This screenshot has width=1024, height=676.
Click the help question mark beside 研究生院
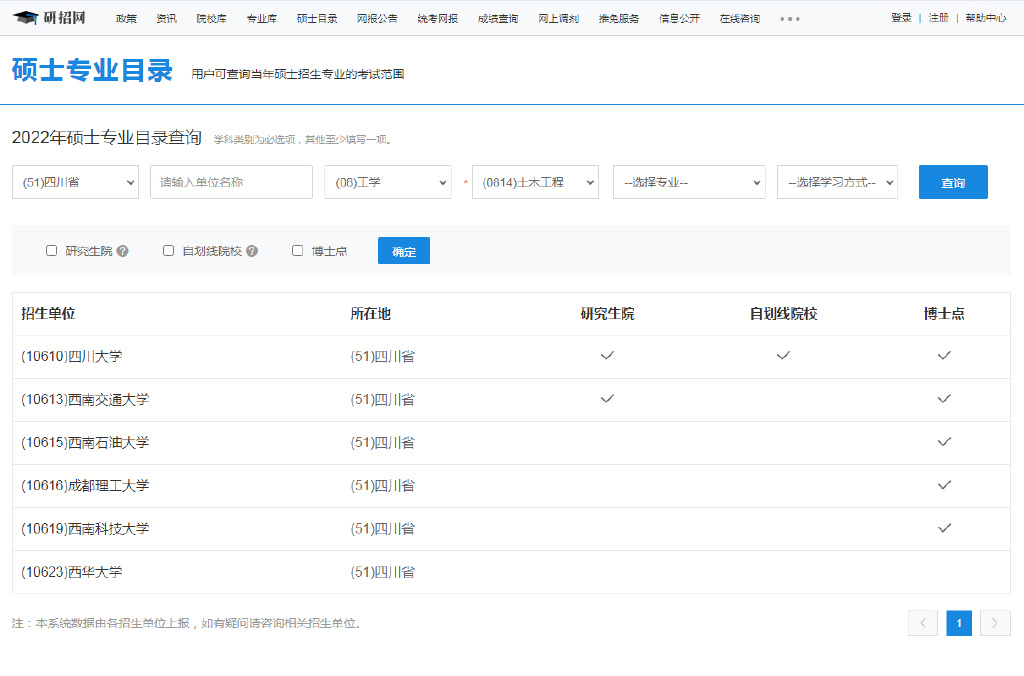click(x=122, y=250)
